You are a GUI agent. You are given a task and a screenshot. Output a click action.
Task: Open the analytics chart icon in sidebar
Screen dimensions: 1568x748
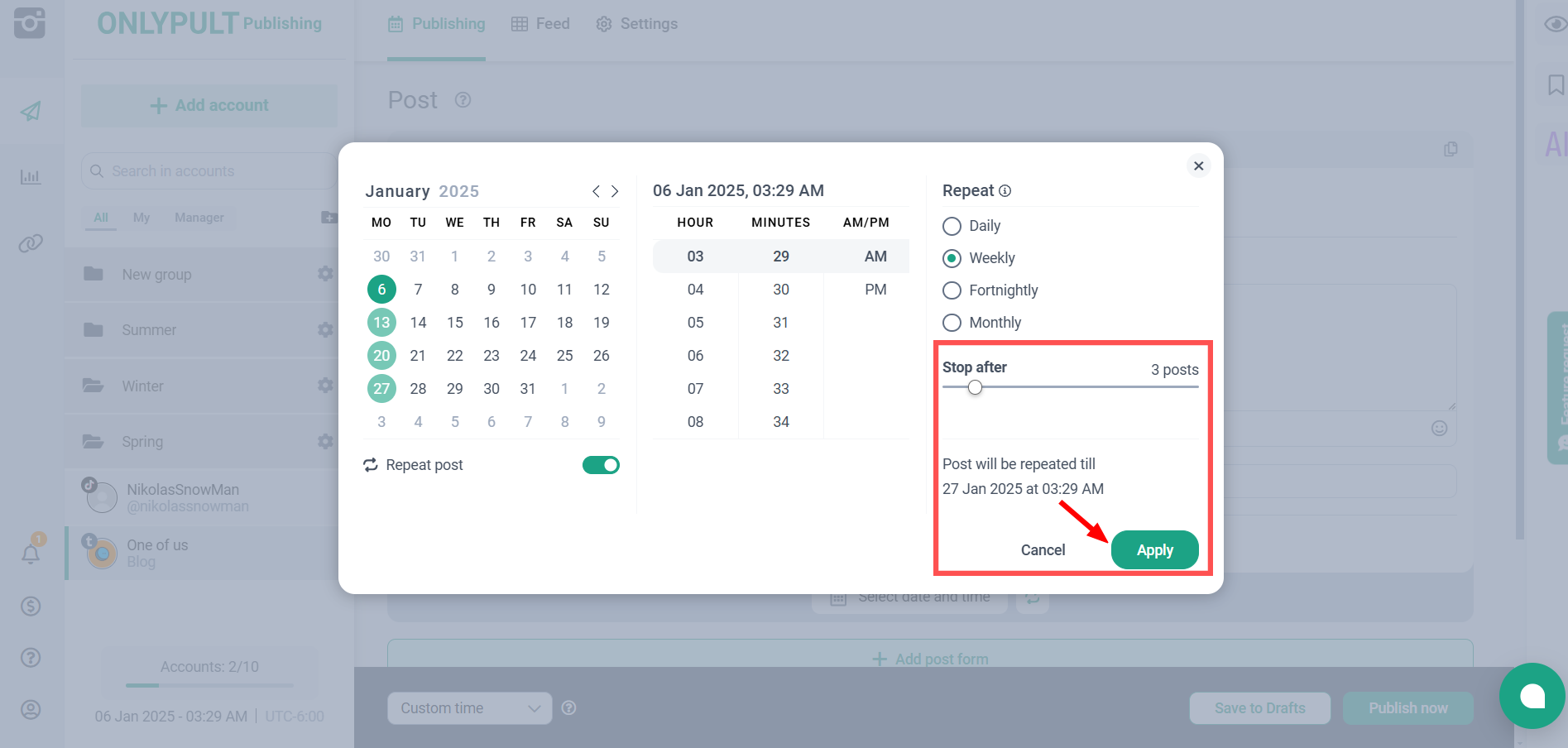pos(31,177)
